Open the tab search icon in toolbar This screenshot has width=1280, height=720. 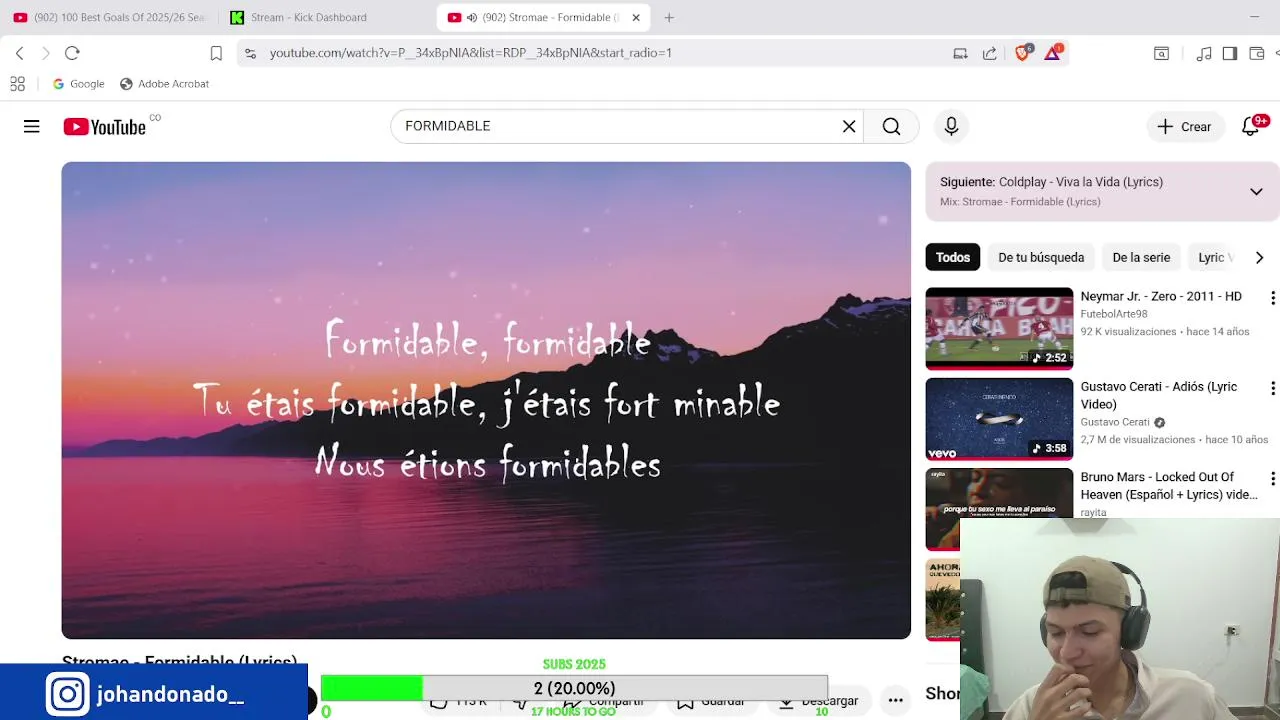(x=1161, y=53)
